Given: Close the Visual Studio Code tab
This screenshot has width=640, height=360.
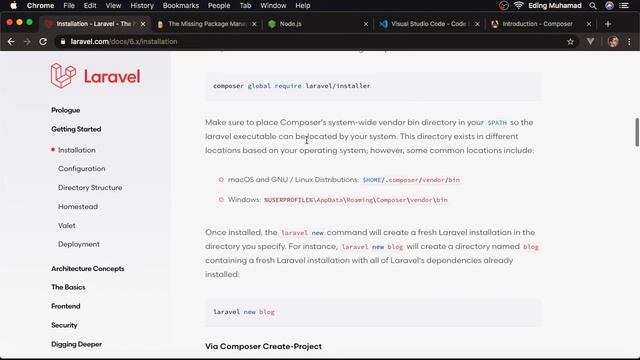Looking at the screenshot, I should pyautogui.click(x=477, y=24).
